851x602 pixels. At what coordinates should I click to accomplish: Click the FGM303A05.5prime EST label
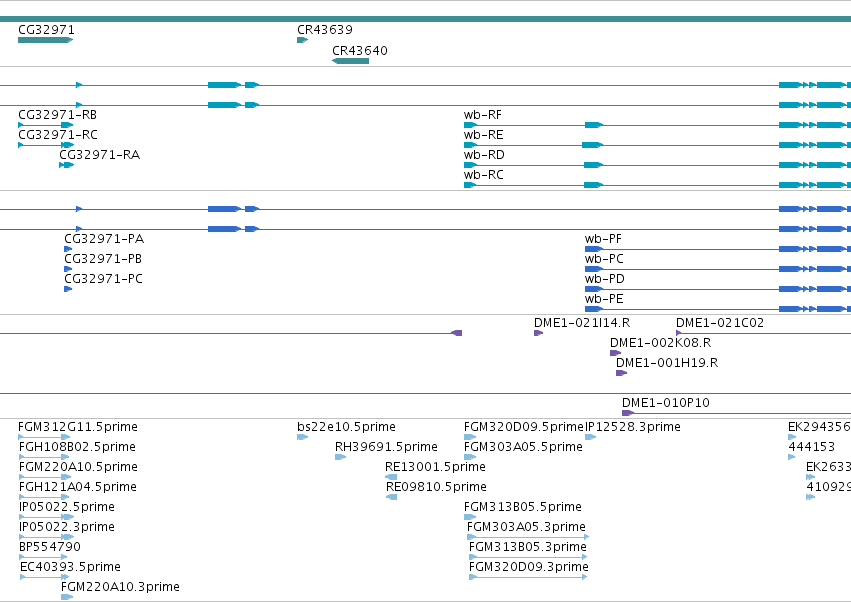[523, 447]
